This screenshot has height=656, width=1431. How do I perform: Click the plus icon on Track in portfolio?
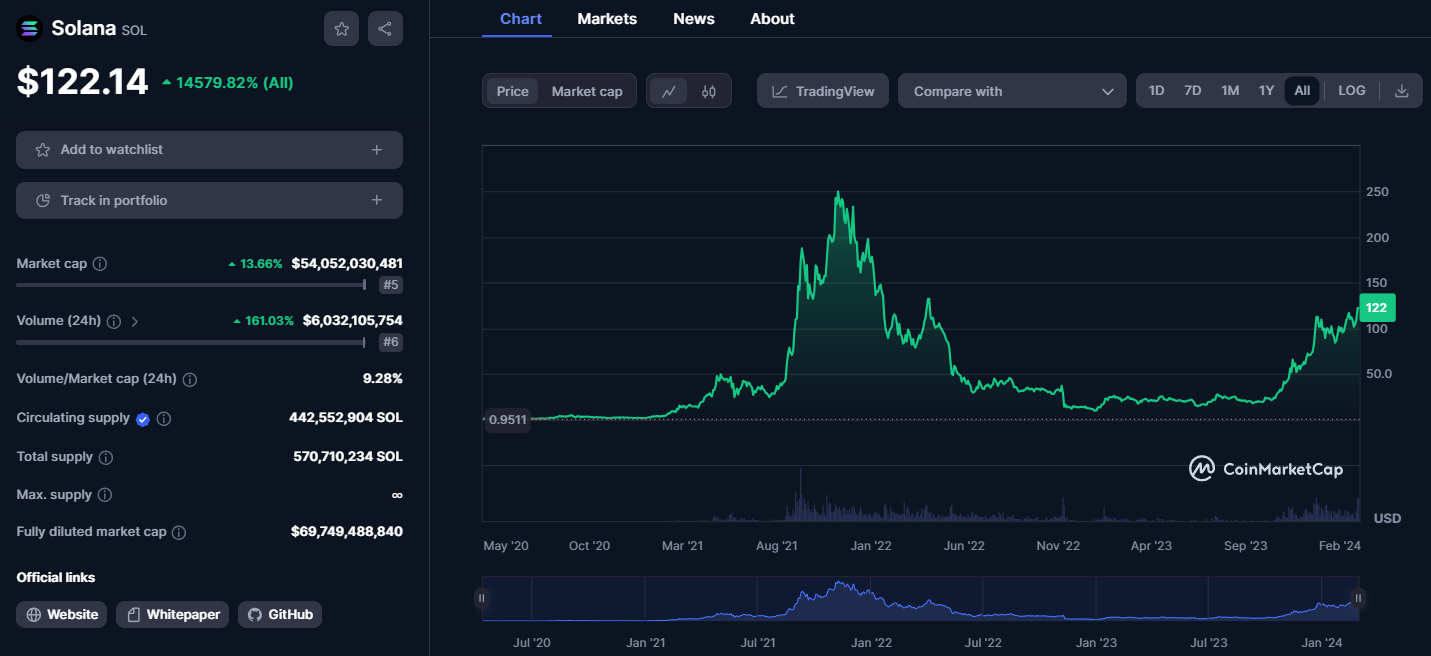click(x=377, y=200)
